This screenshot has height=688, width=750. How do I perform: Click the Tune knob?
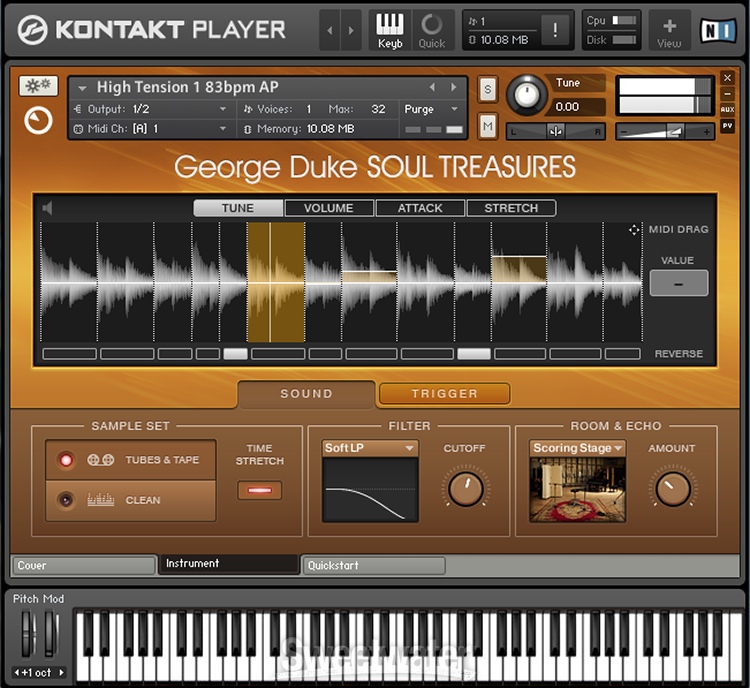tap(526, 95)
